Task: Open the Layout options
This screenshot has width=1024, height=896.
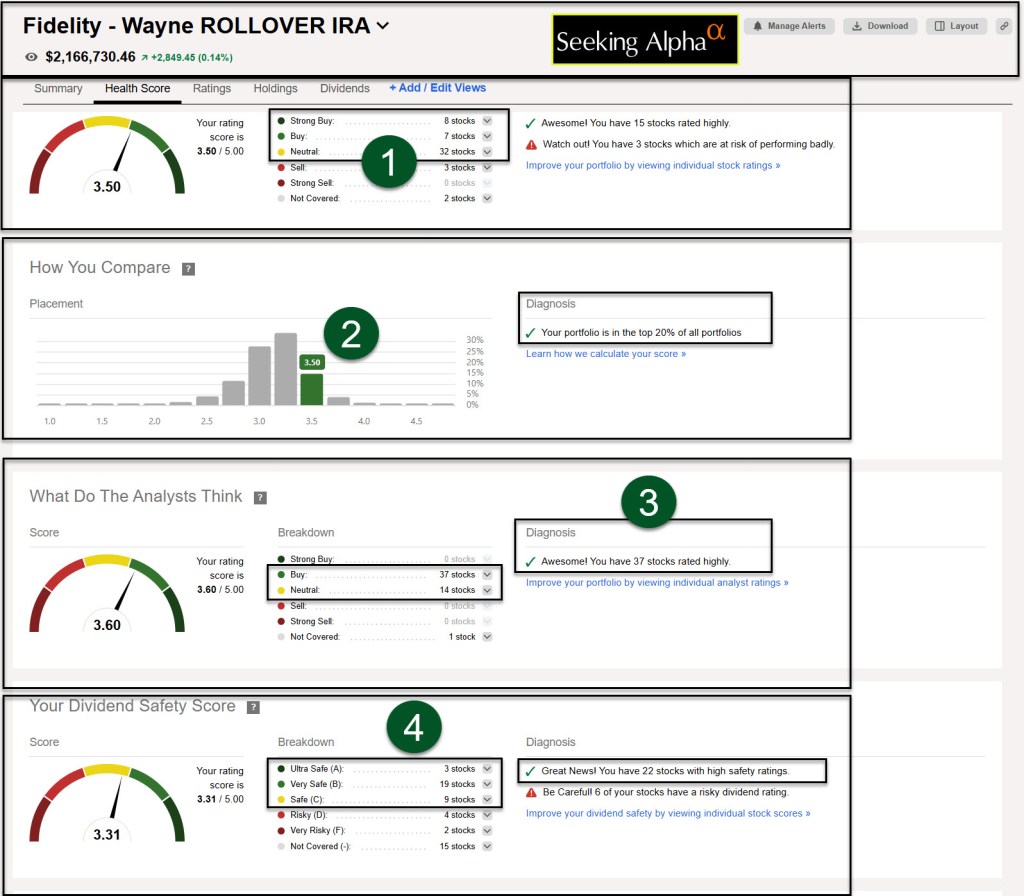Action: (x=956, y=26)
